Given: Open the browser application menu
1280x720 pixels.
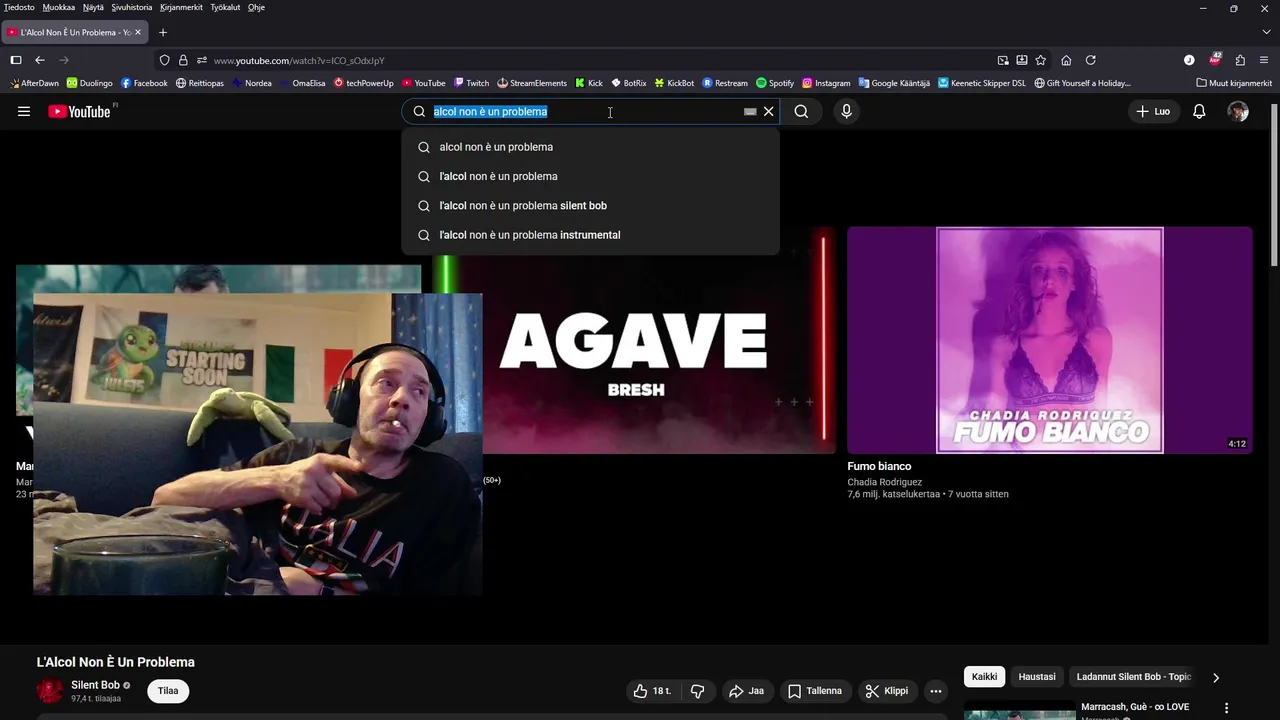Looking at the screenshot, I should [x=1265, y=60].
